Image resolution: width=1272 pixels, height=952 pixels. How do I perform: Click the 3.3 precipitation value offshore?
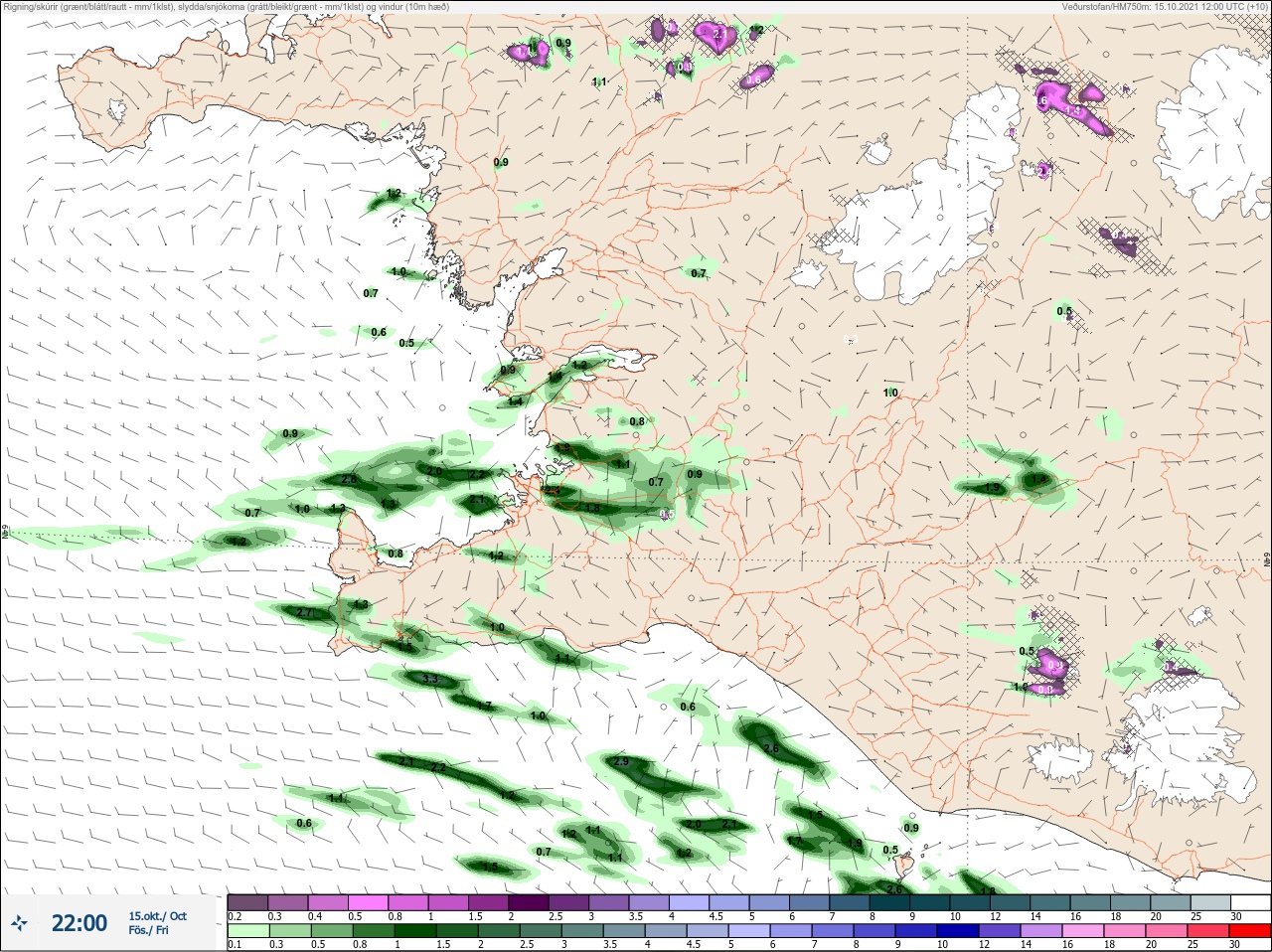430,679
